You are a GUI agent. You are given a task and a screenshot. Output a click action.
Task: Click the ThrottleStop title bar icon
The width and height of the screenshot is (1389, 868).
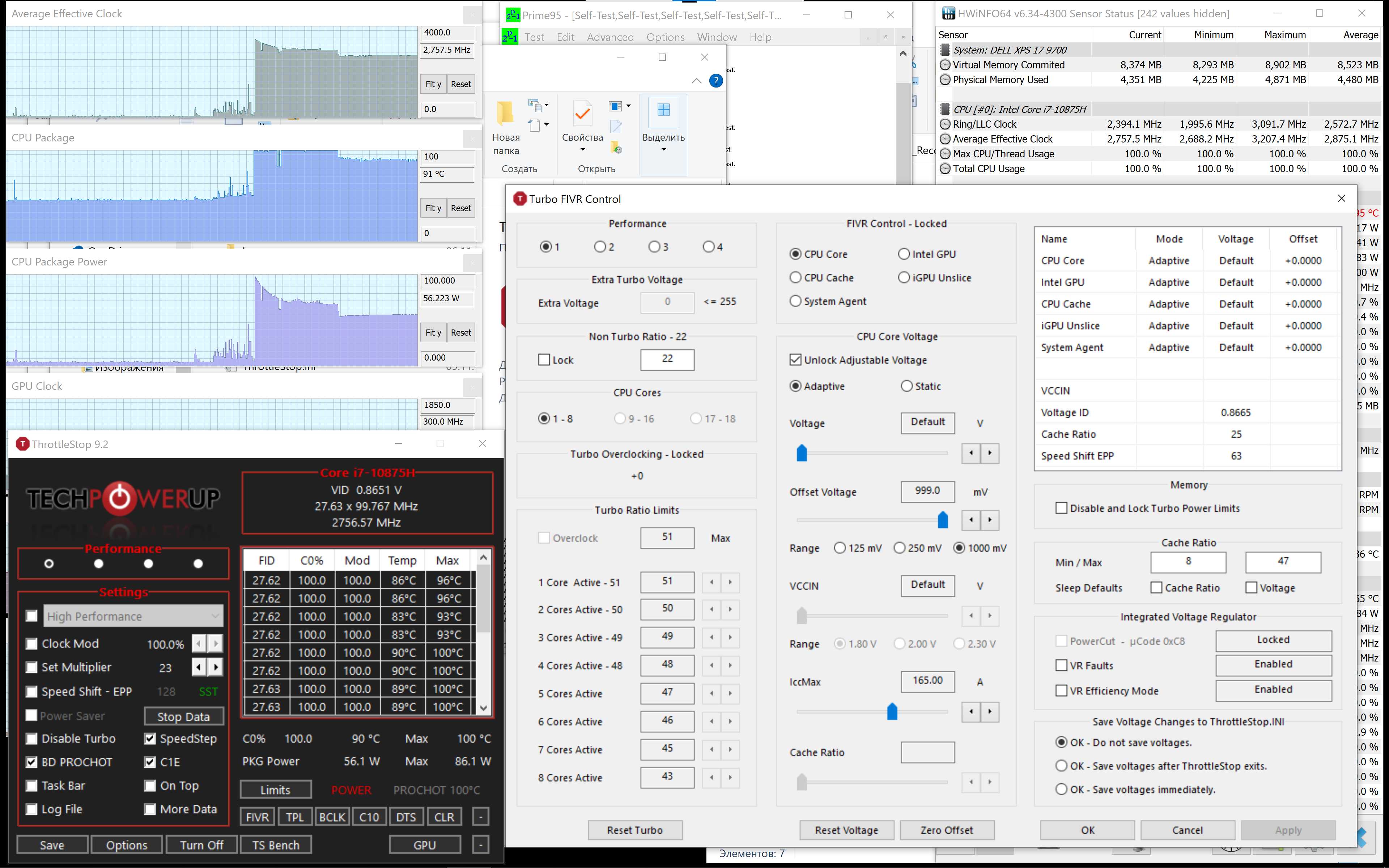[22, 444]
